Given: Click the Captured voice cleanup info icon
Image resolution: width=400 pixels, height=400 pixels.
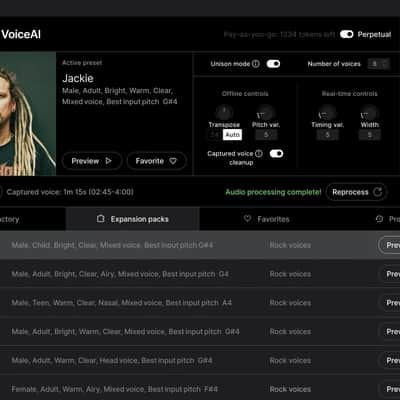Looking at the screenshot, I should click(259, 153).
